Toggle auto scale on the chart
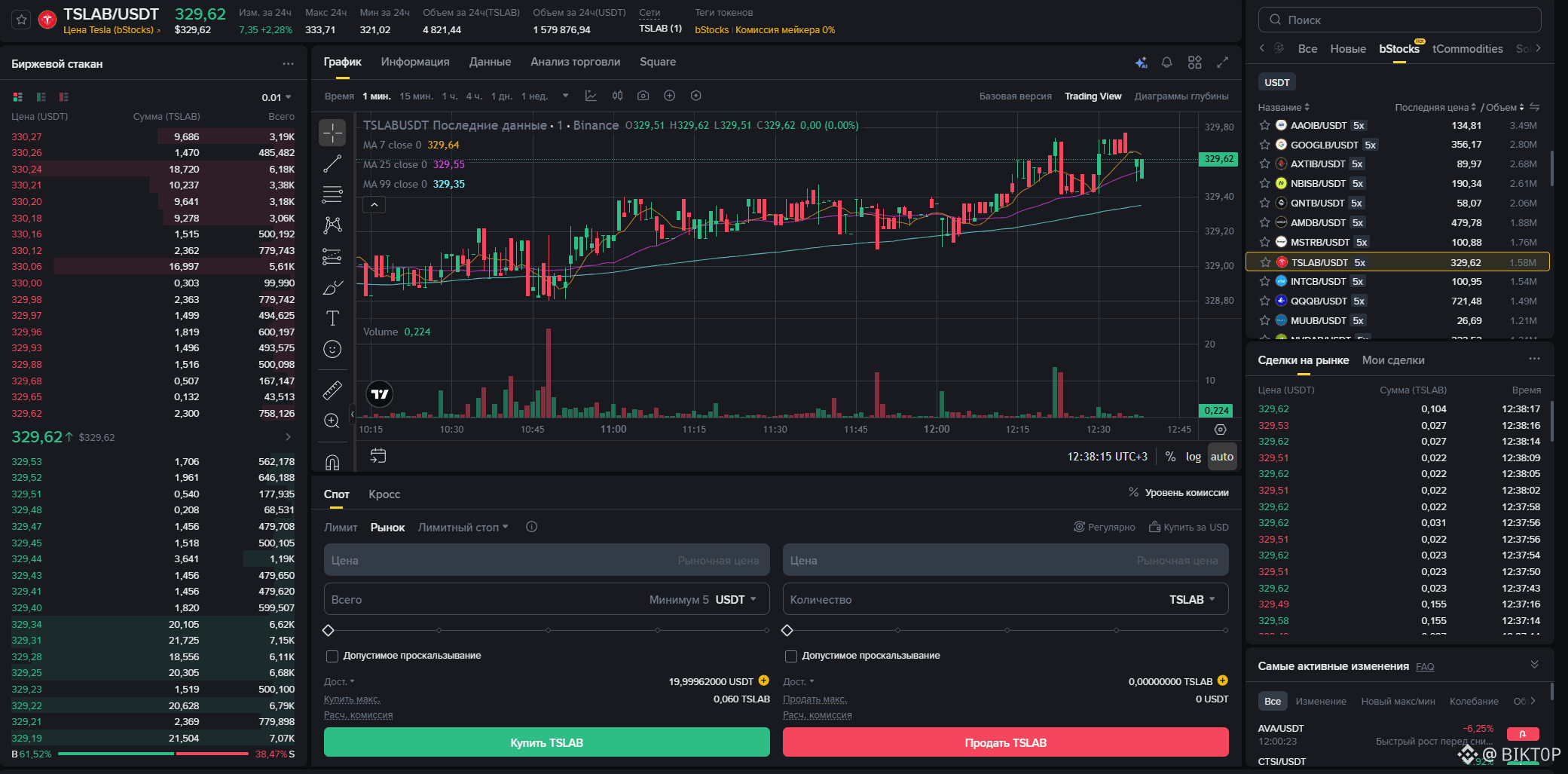Image resolution: width=1568 pixels, height=774 pixels. point(1222,457)
